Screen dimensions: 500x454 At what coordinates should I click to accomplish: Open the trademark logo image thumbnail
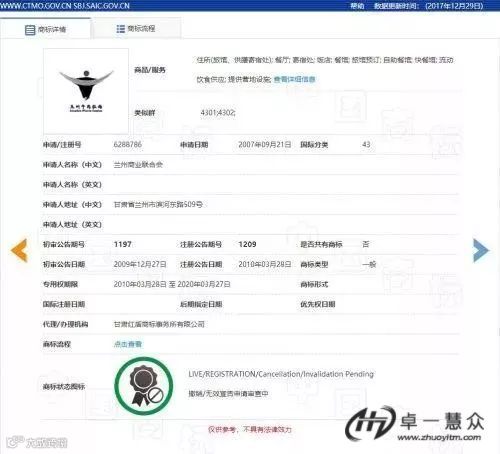tap(86, 91)
